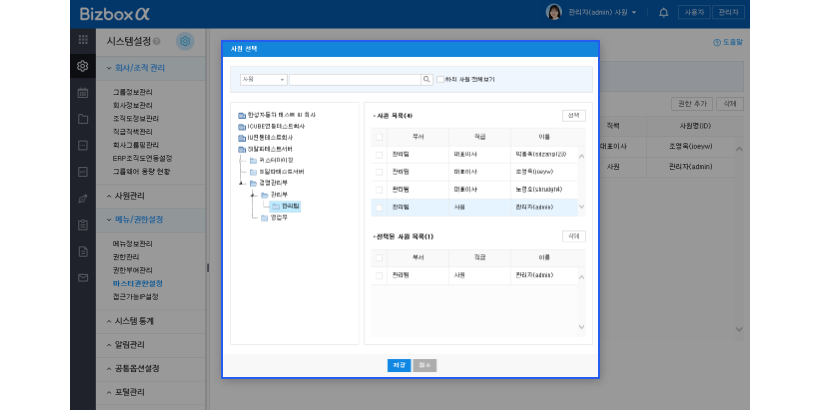Open 조직도정보관리 menu item
The image size is (820, 413).
coord(136,119)
